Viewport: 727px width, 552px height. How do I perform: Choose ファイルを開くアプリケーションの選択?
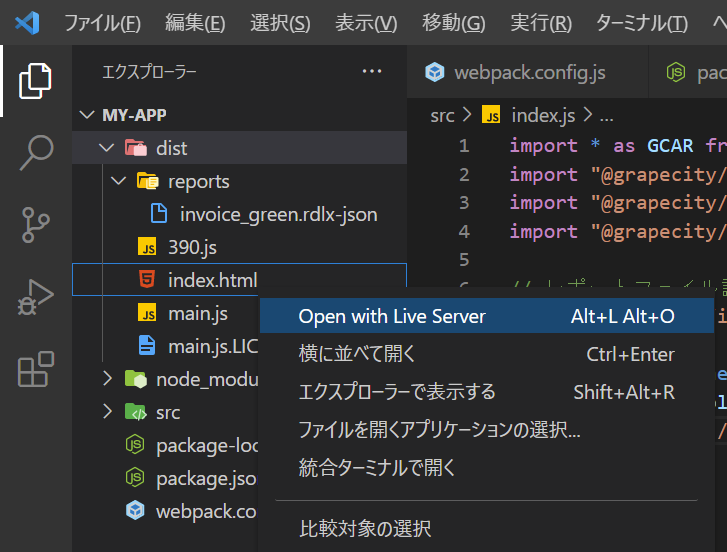pos(487,430)
